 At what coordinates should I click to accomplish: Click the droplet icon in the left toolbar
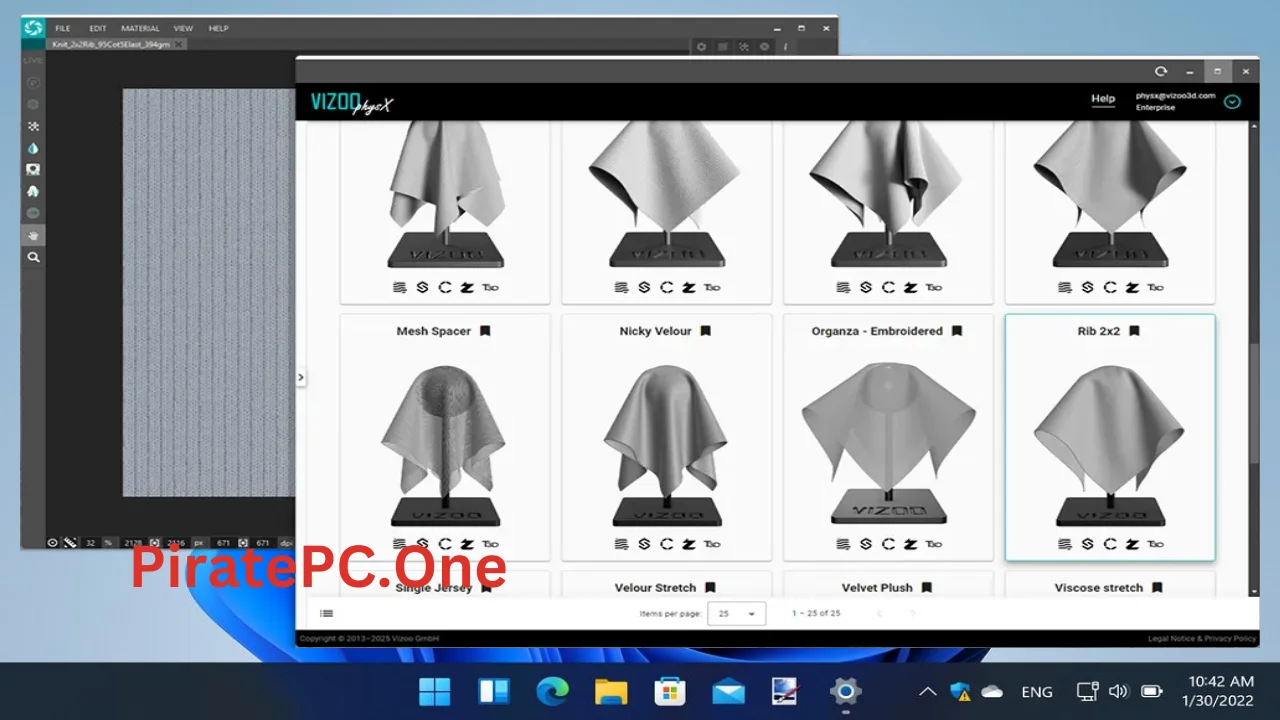coord(33,148)
